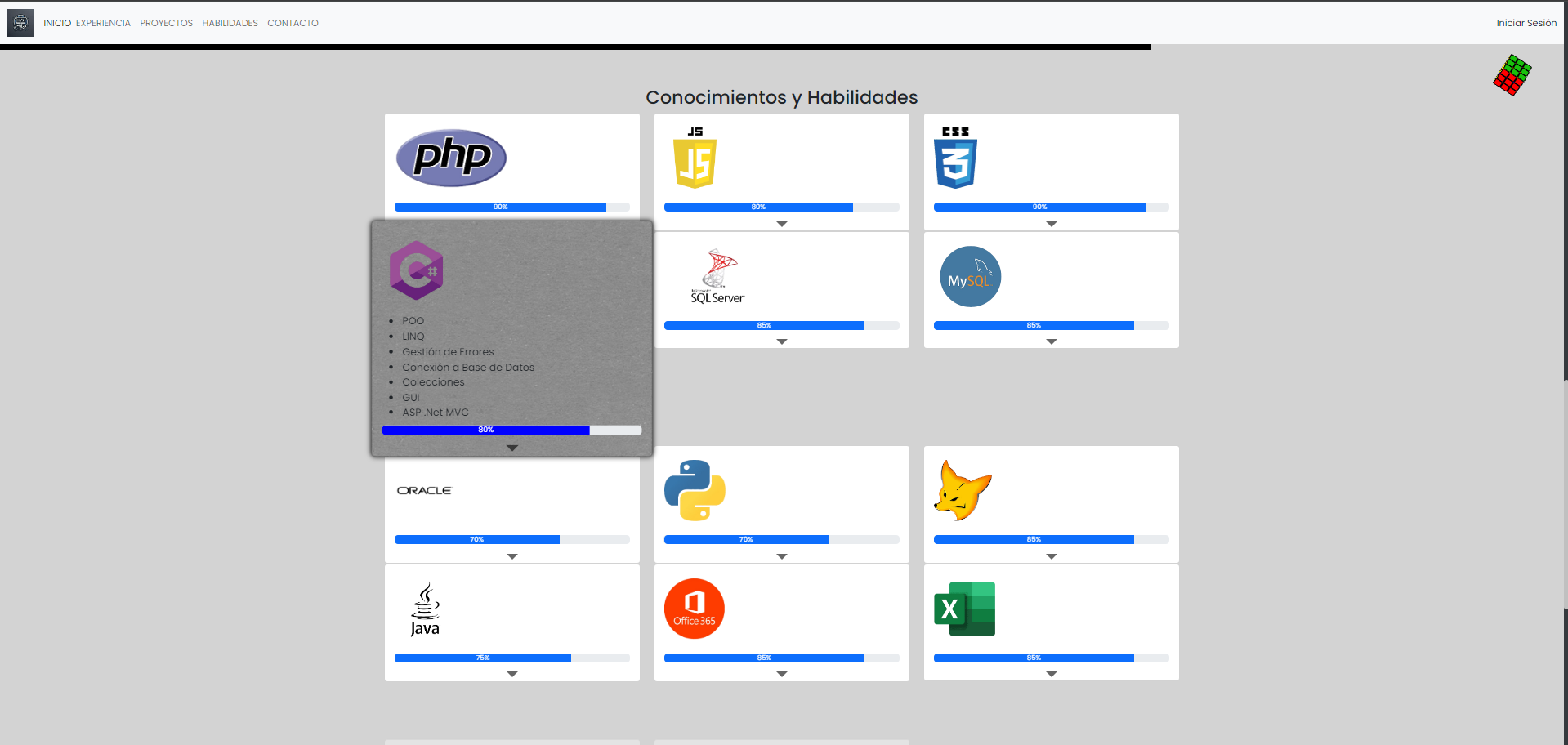This screenshot has height=745, width=1568.
Task: Click the "Conocimientos y Habilidades" heading
Action: pos(782,97)
